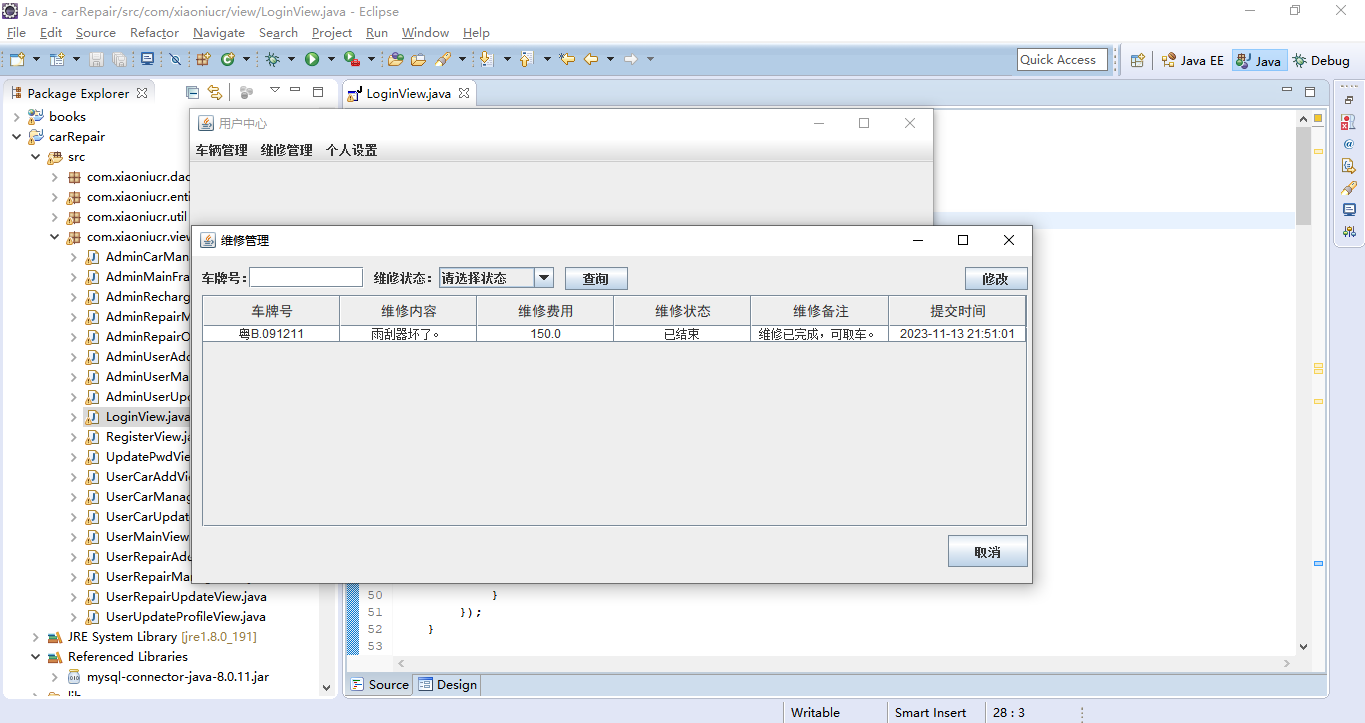Click the Open Perspective icon
The image size is (1365, 723).
pyautogui.click(x=1138, y=60)
